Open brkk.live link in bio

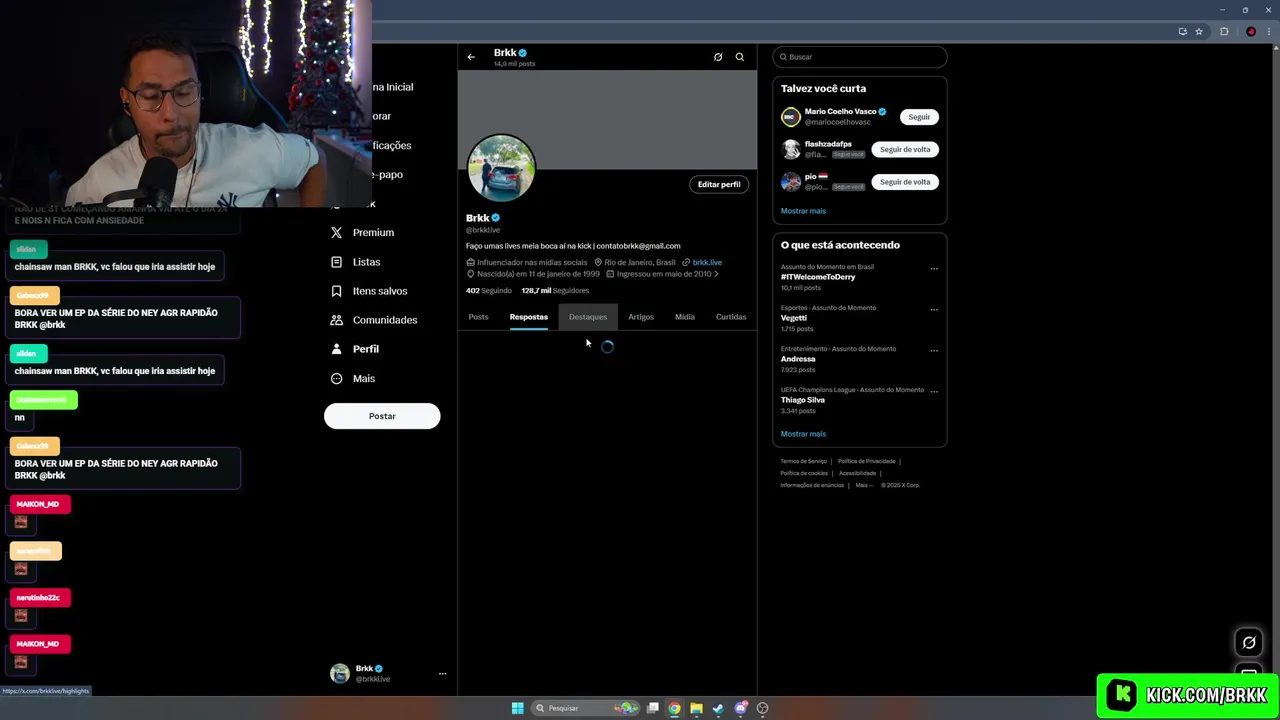click(707, 262)
